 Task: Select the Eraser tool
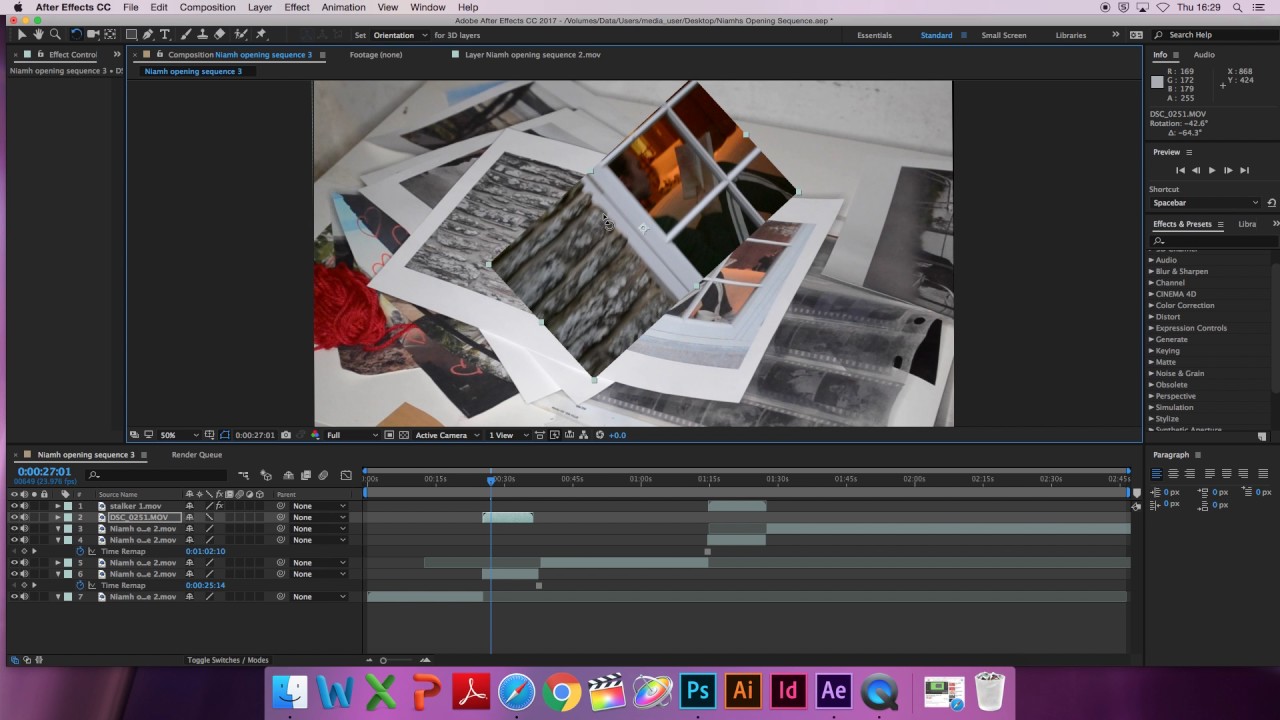click(x=220, y=34)
